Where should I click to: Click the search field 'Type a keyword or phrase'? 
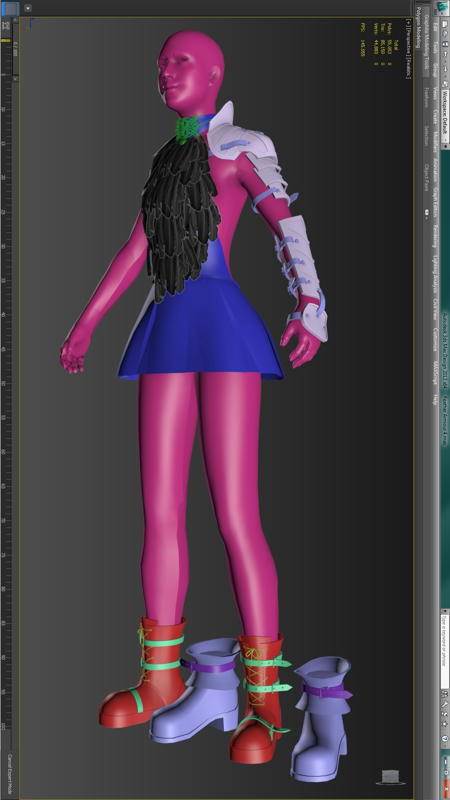click(445, 651)
